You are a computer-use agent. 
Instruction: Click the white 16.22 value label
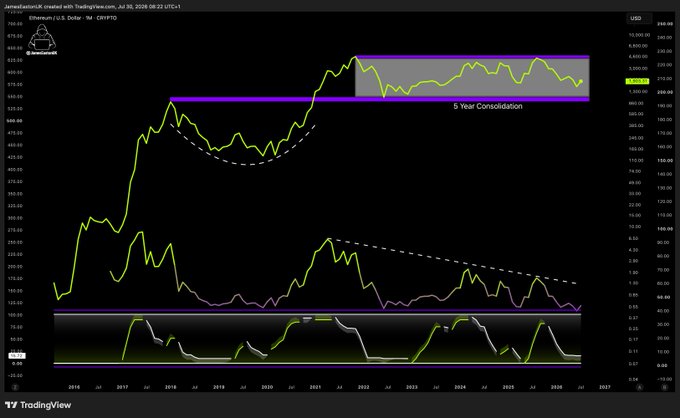click(17, 356)
